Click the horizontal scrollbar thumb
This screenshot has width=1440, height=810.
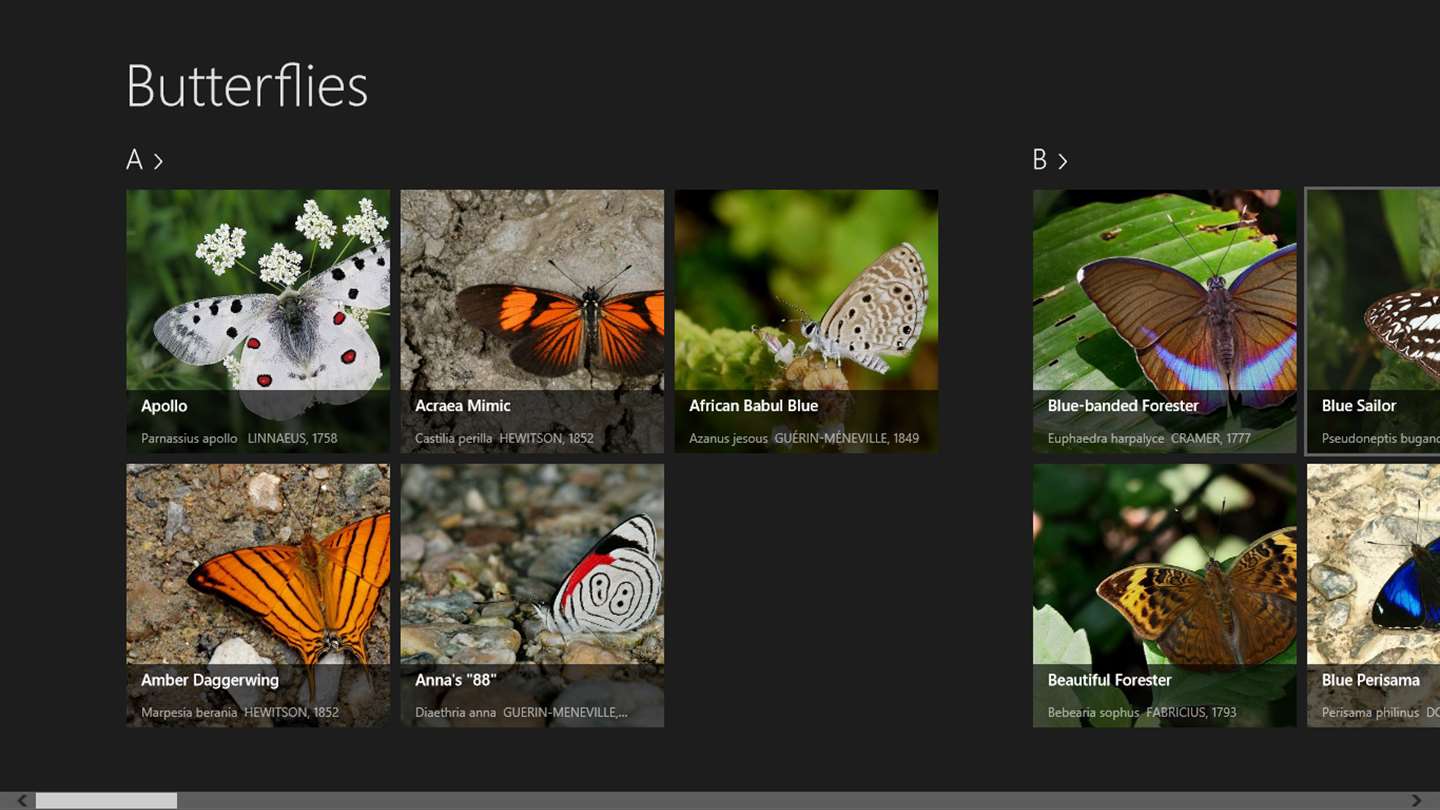pyautogui.click(x=106, y=801)
